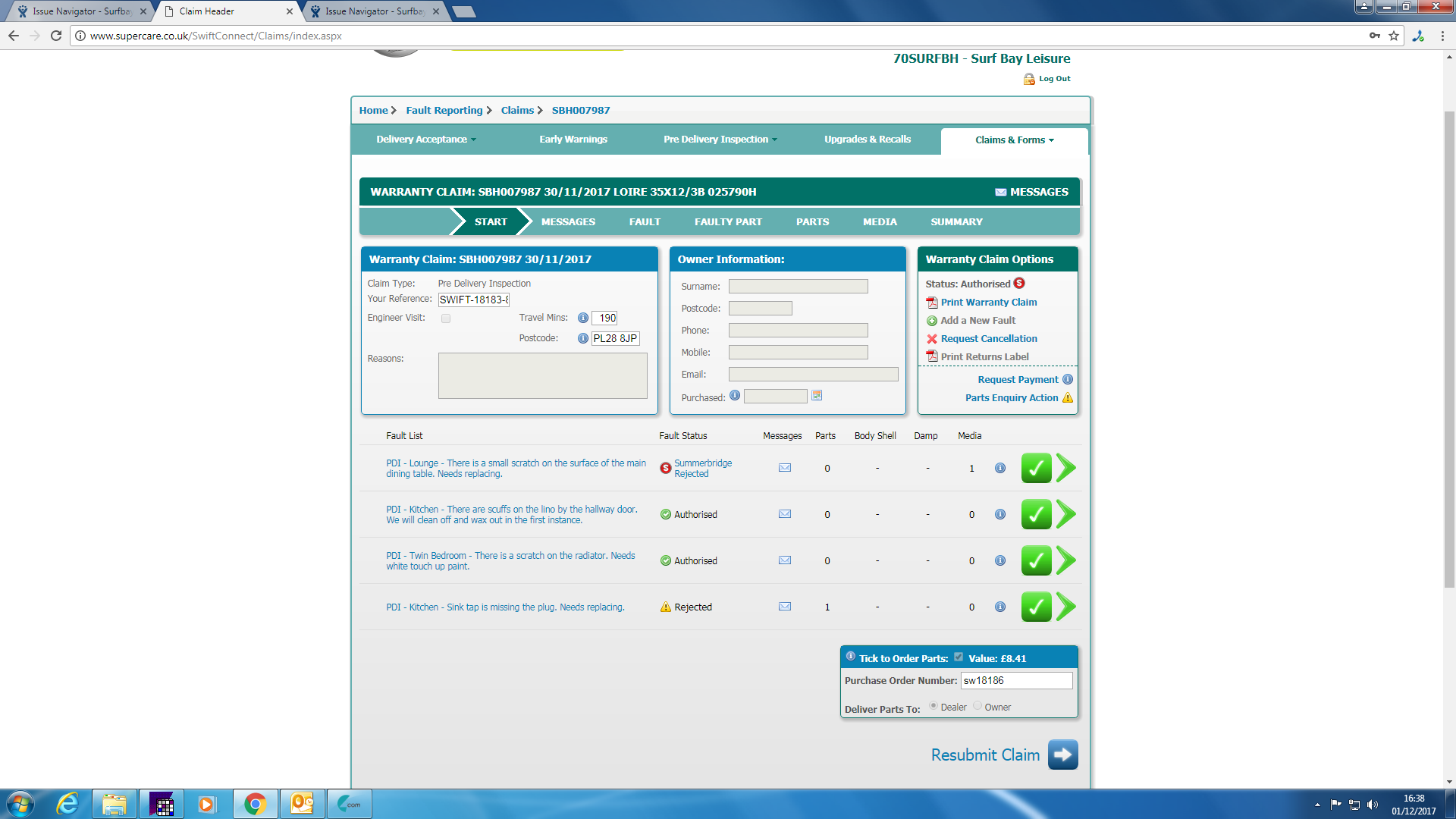The image size is (1456, 819).
Task: Click Resubmit Claim blue arrow button
Action: tap(1062, 755)
